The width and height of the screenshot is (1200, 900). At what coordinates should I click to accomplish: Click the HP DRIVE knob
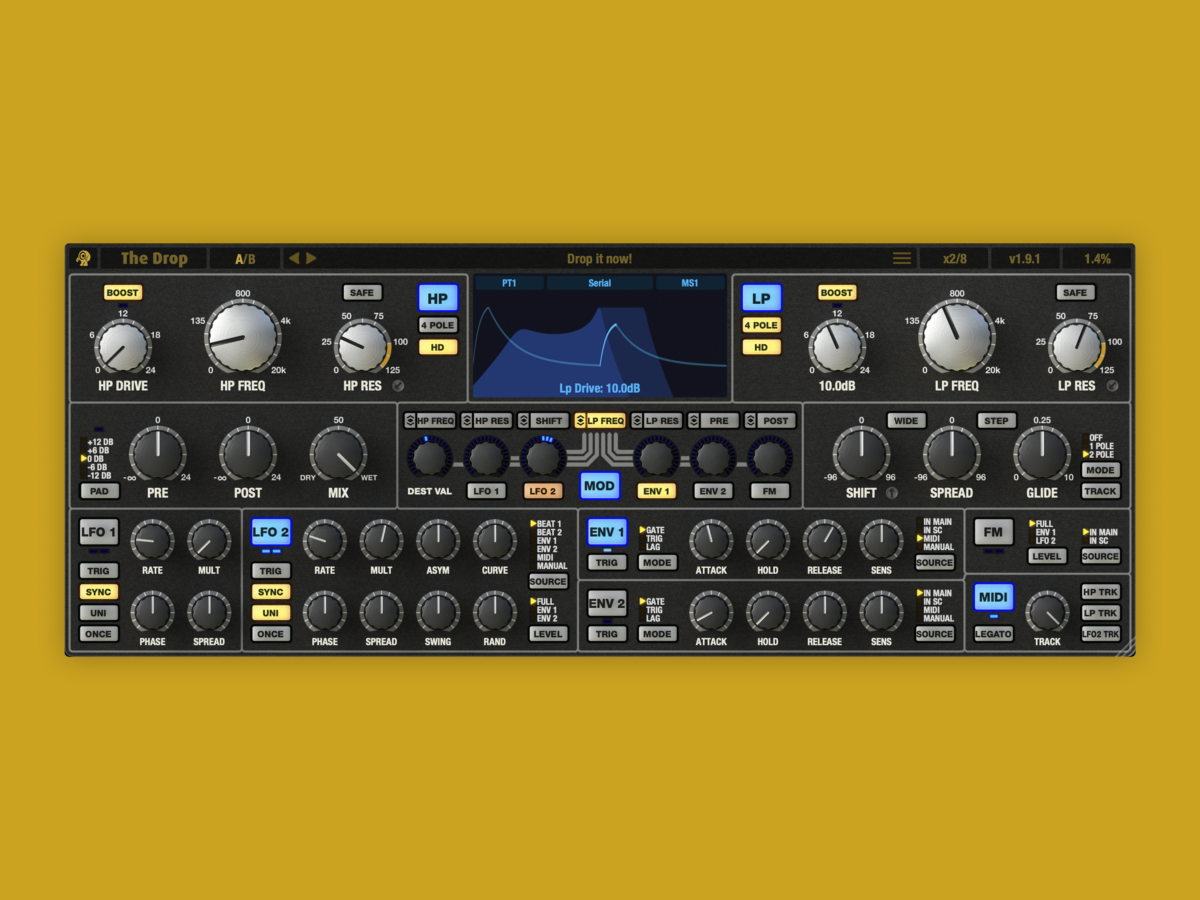tap(123, 346)
